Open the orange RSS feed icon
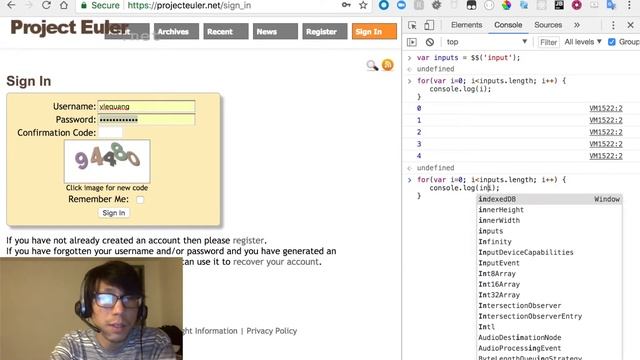The image size is (640, 360). pyautogui.click(x=387, y=65)
